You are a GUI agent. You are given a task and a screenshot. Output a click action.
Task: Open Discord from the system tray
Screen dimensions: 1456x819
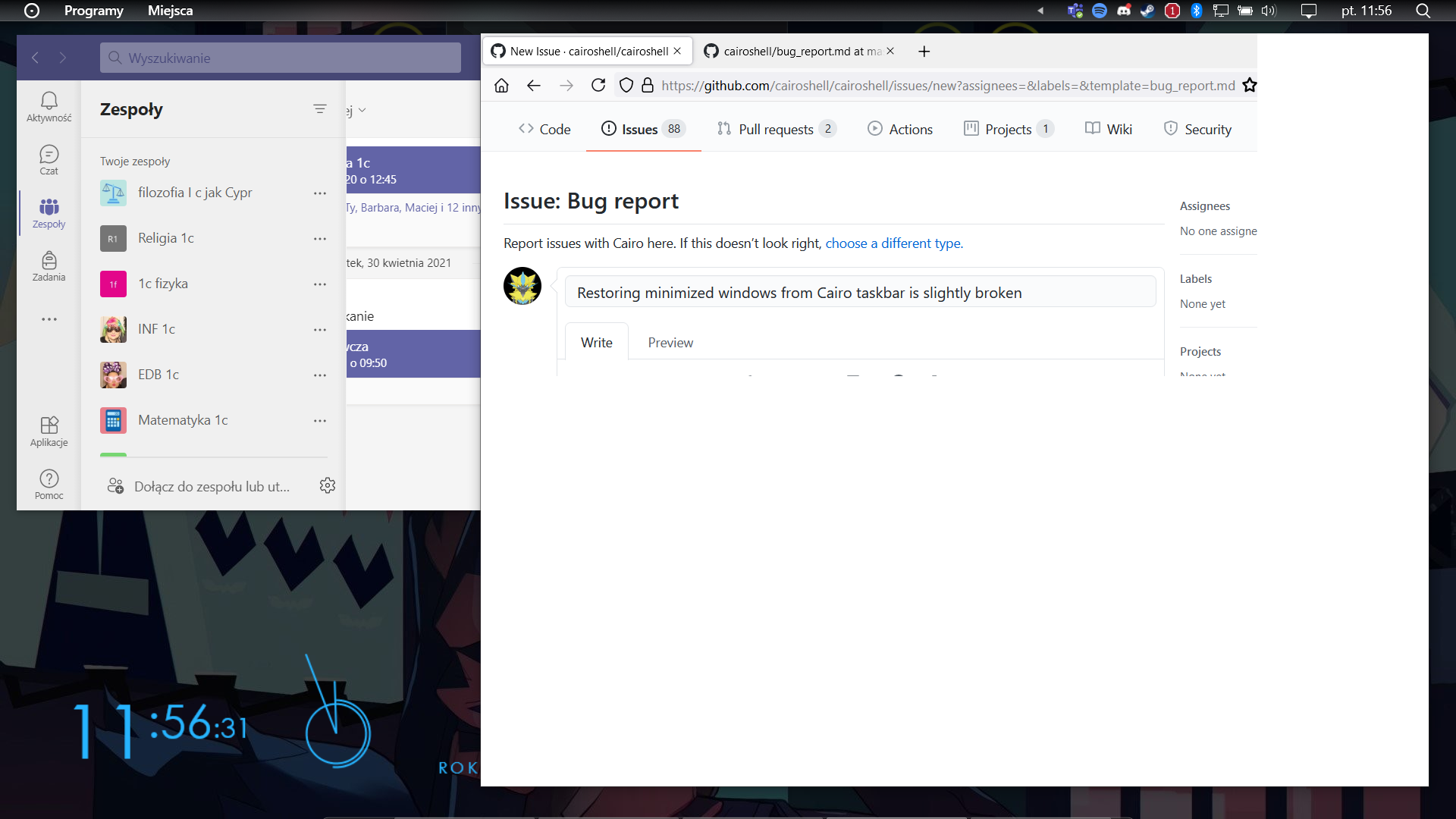[1124, 11]
